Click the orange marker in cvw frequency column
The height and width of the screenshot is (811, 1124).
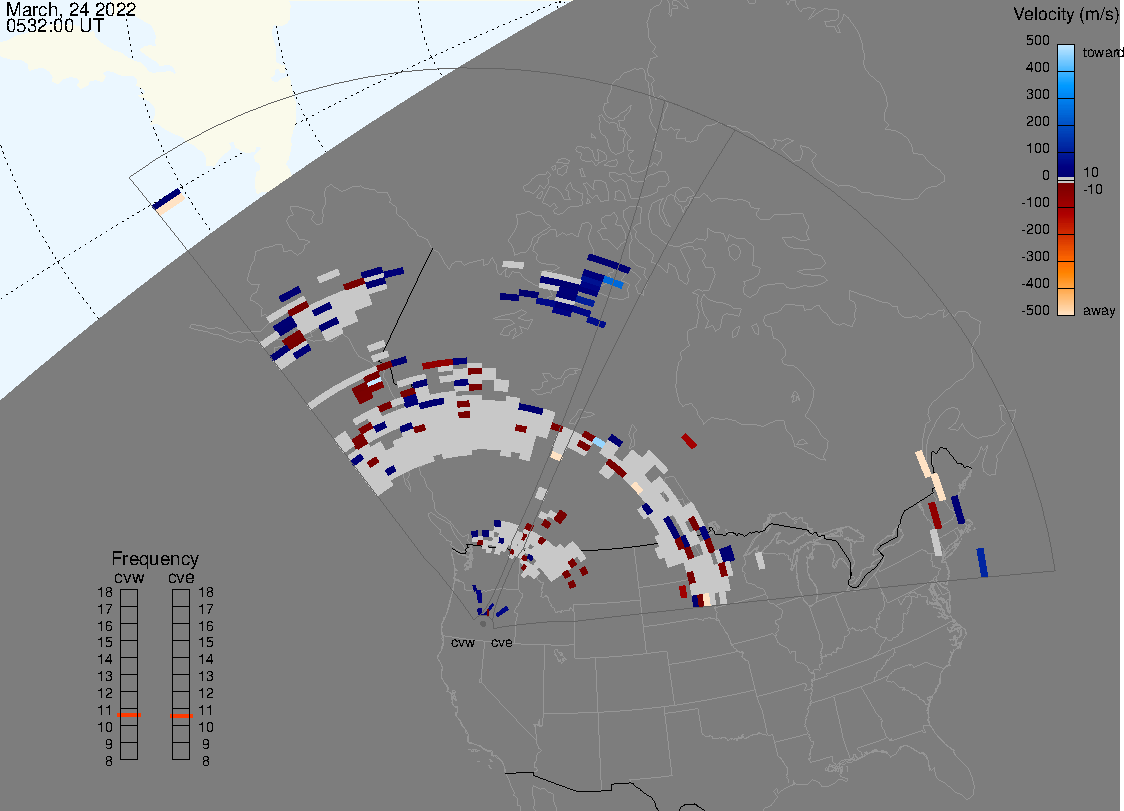(x=129, y=716)
